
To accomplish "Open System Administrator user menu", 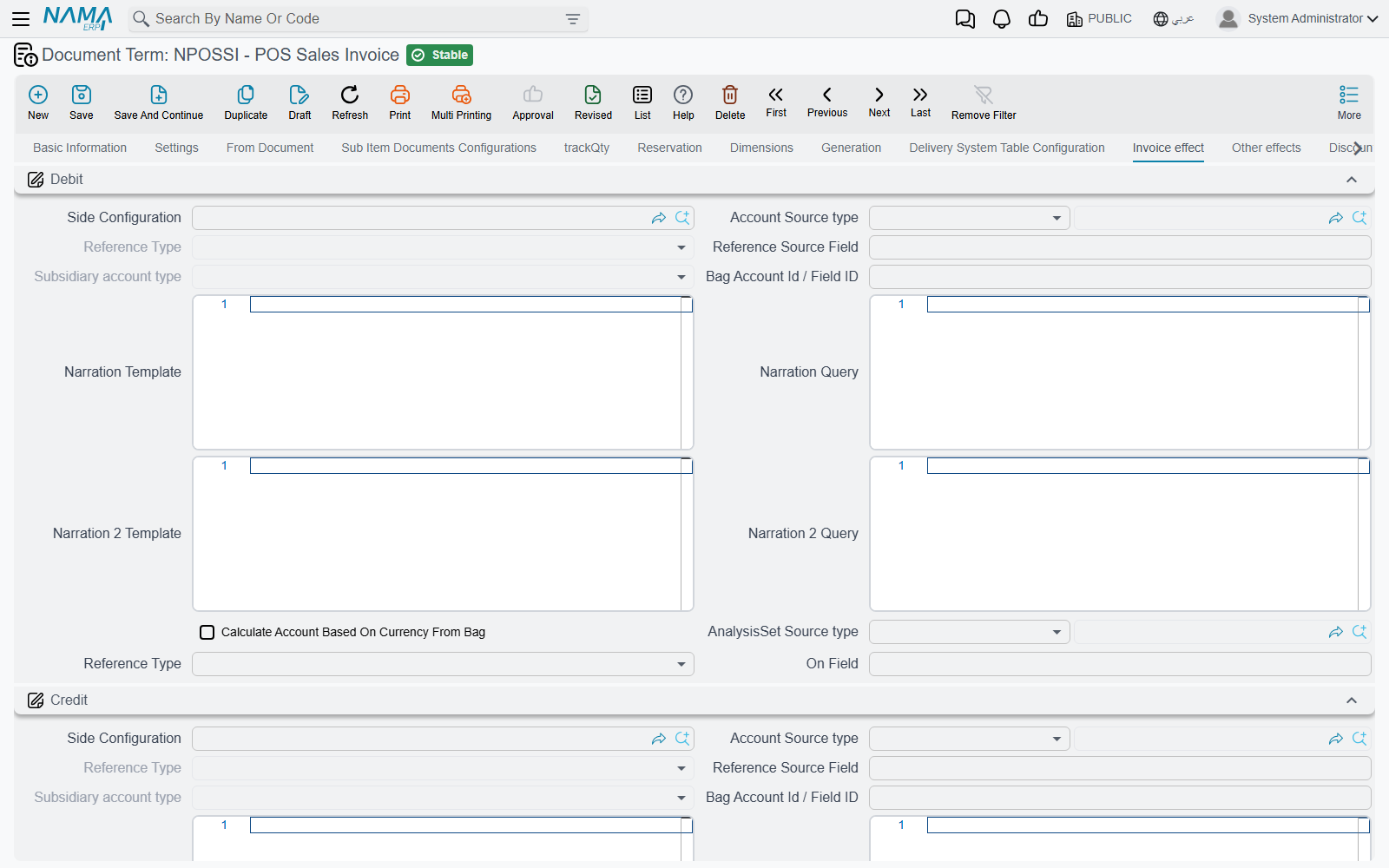I will click(1299, 18).
